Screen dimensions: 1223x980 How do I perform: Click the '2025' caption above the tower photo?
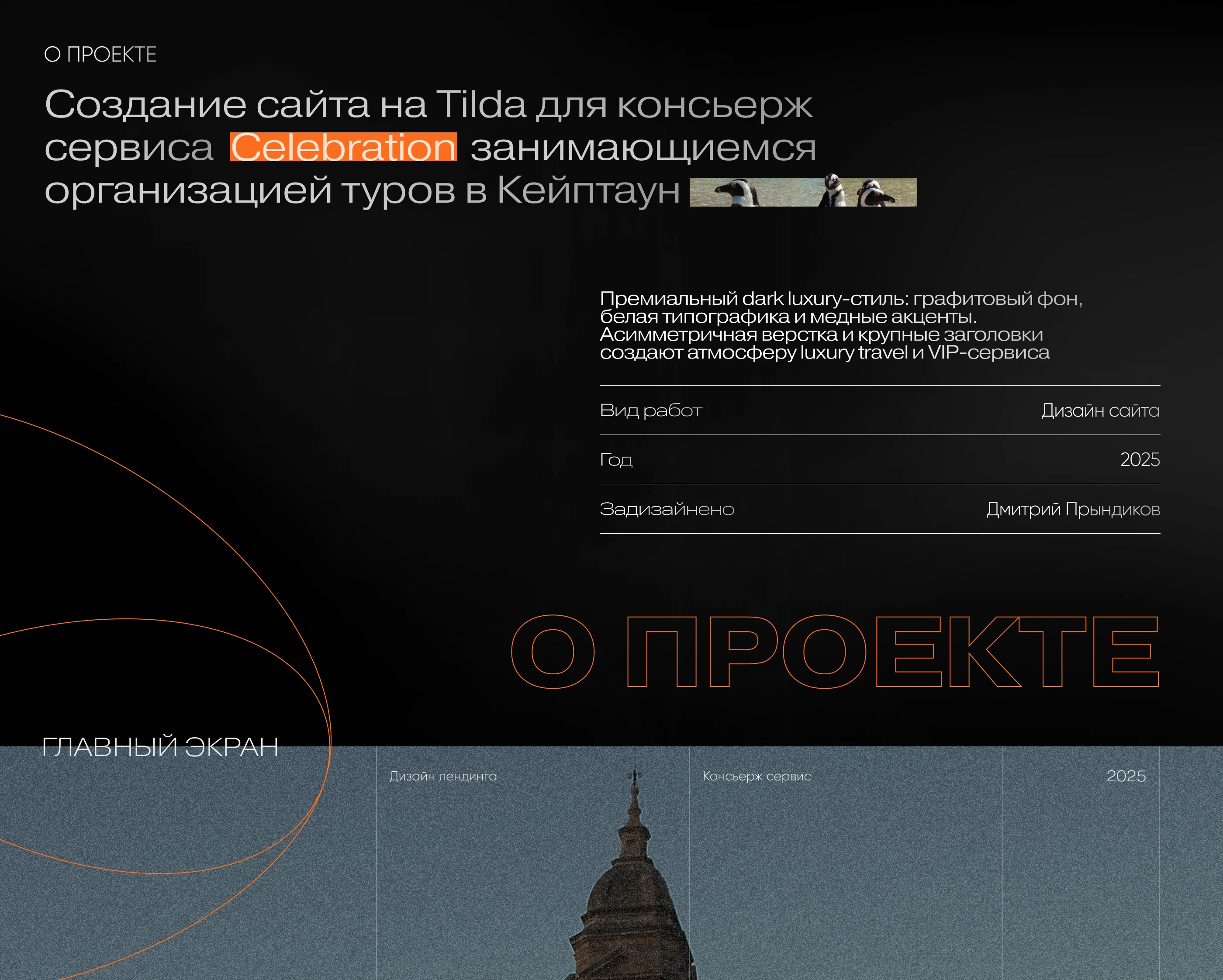[1126, 776]
